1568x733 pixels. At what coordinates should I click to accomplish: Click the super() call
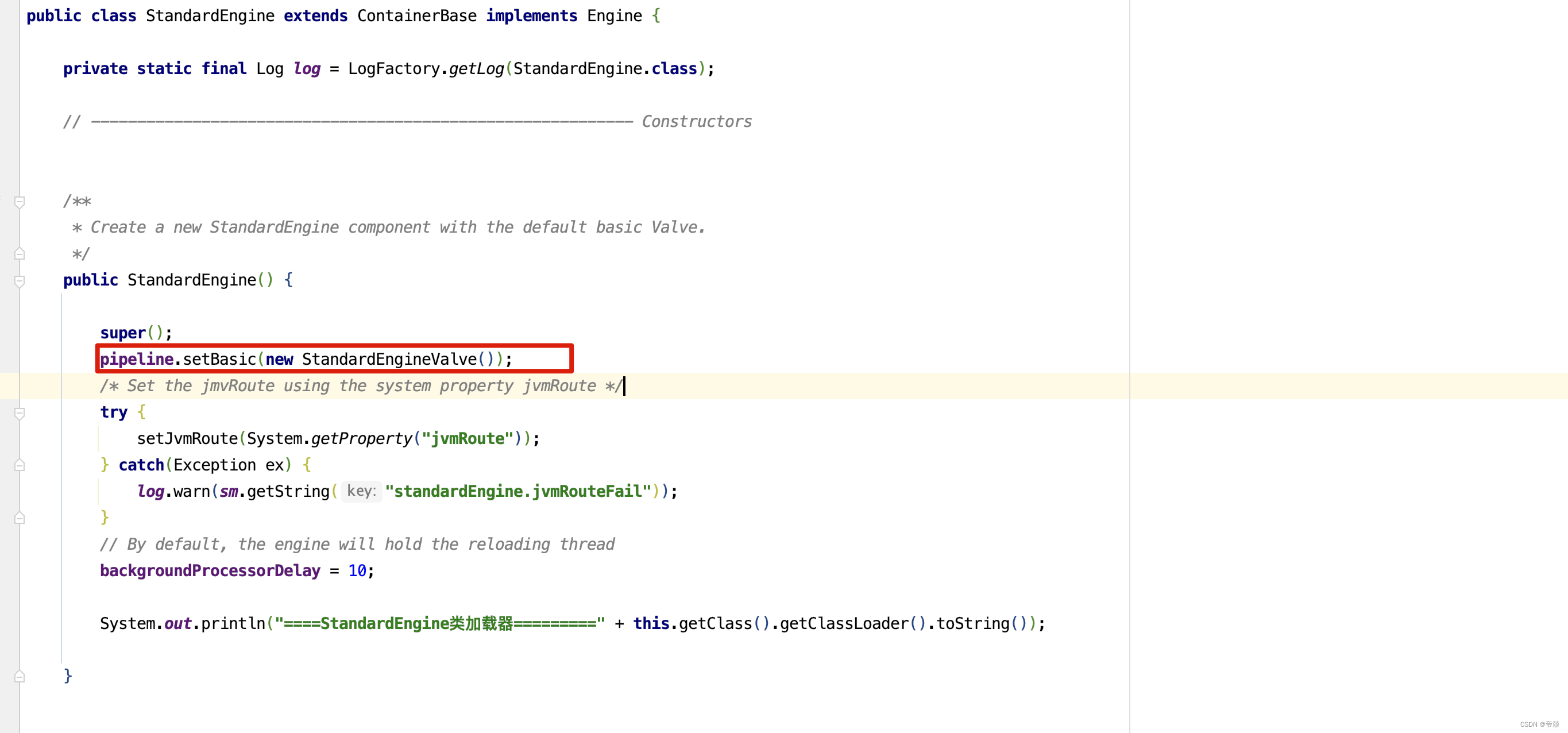[x=123, y=333]
